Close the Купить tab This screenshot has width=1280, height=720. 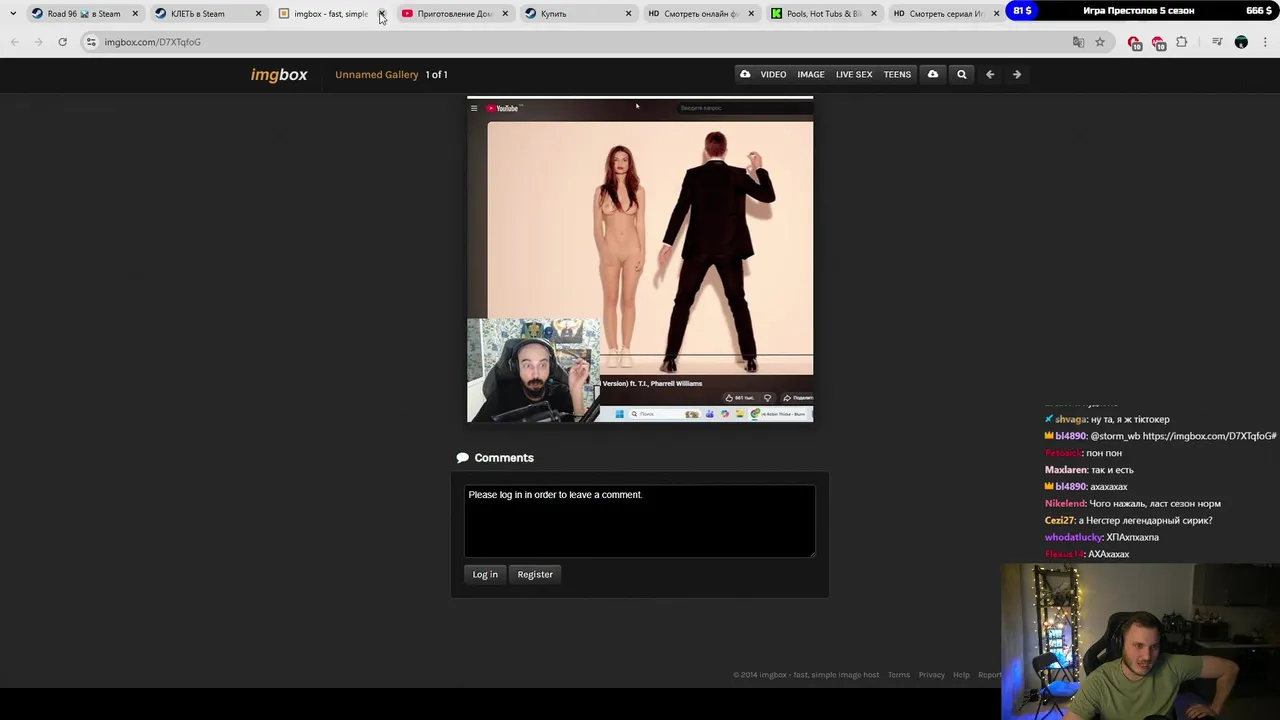click(628, 14)
